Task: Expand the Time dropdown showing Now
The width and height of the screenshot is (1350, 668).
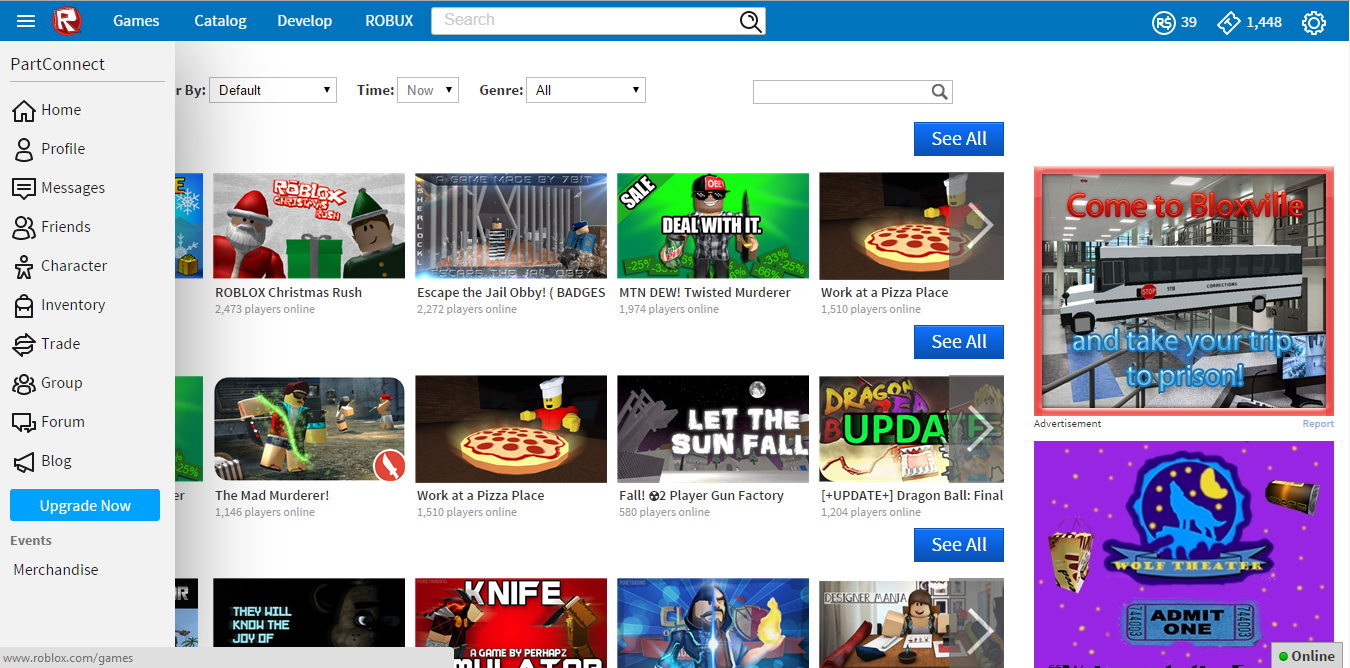Action: coord(427,89)
